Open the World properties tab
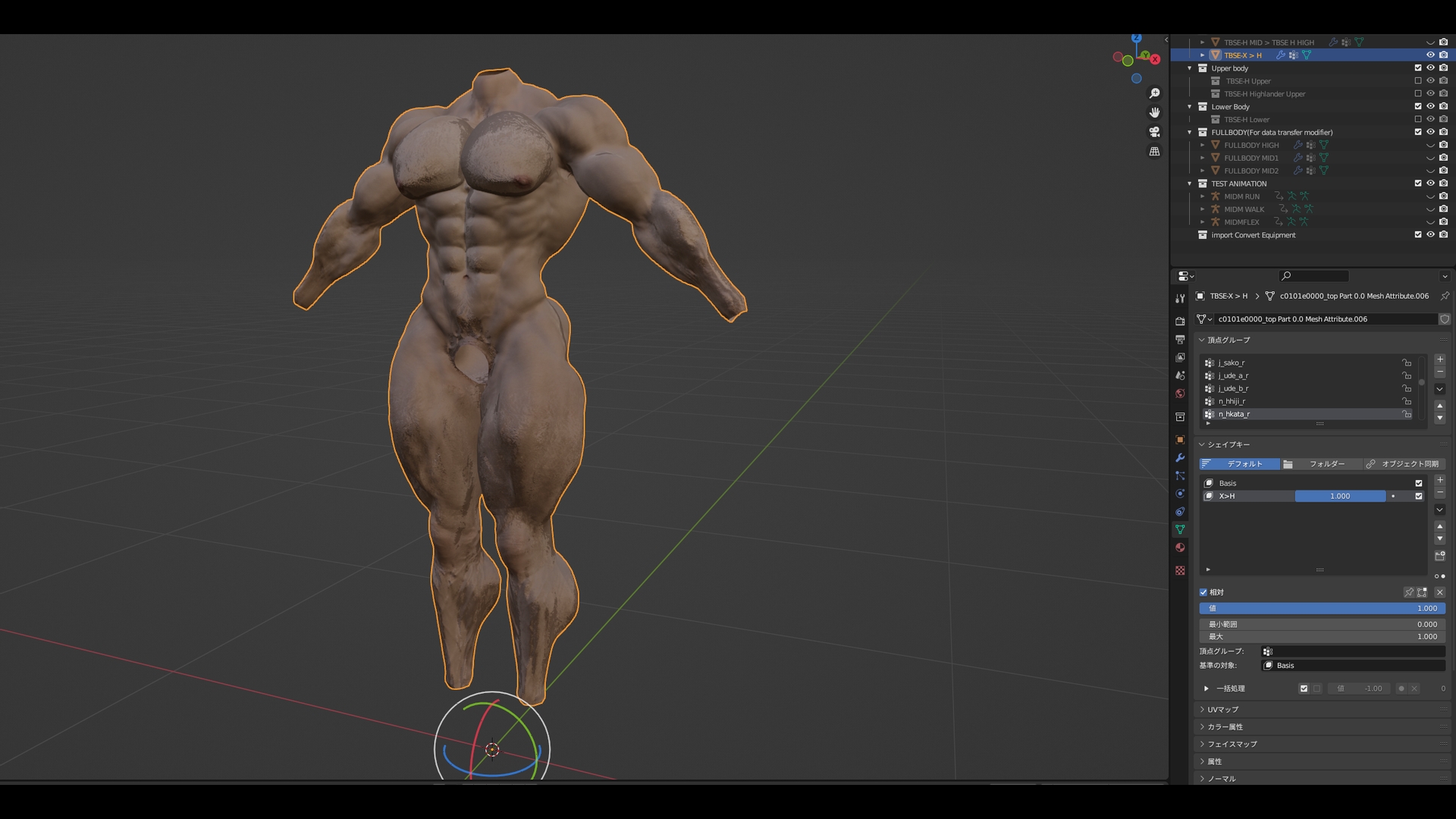The image size is (1456, 819). 1180,394
